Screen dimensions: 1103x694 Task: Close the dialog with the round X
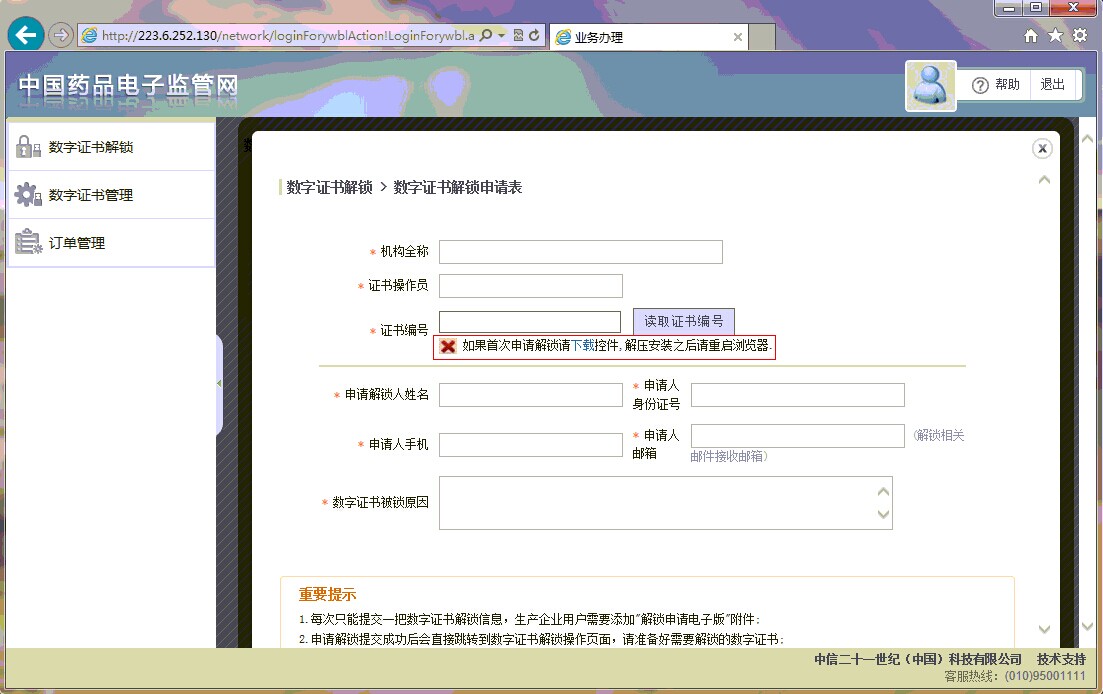(1042, 149)
